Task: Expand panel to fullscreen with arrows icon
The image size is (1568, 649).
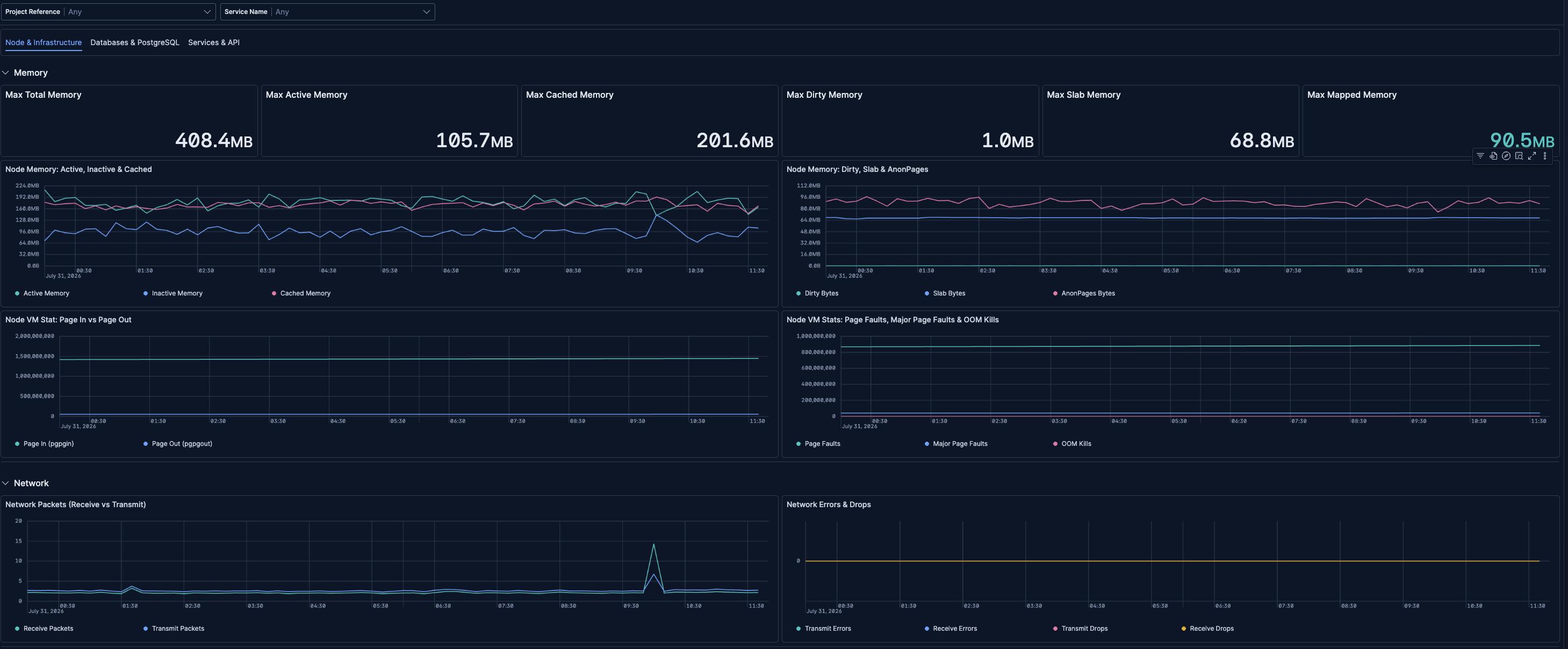Action: point(1532,156)
